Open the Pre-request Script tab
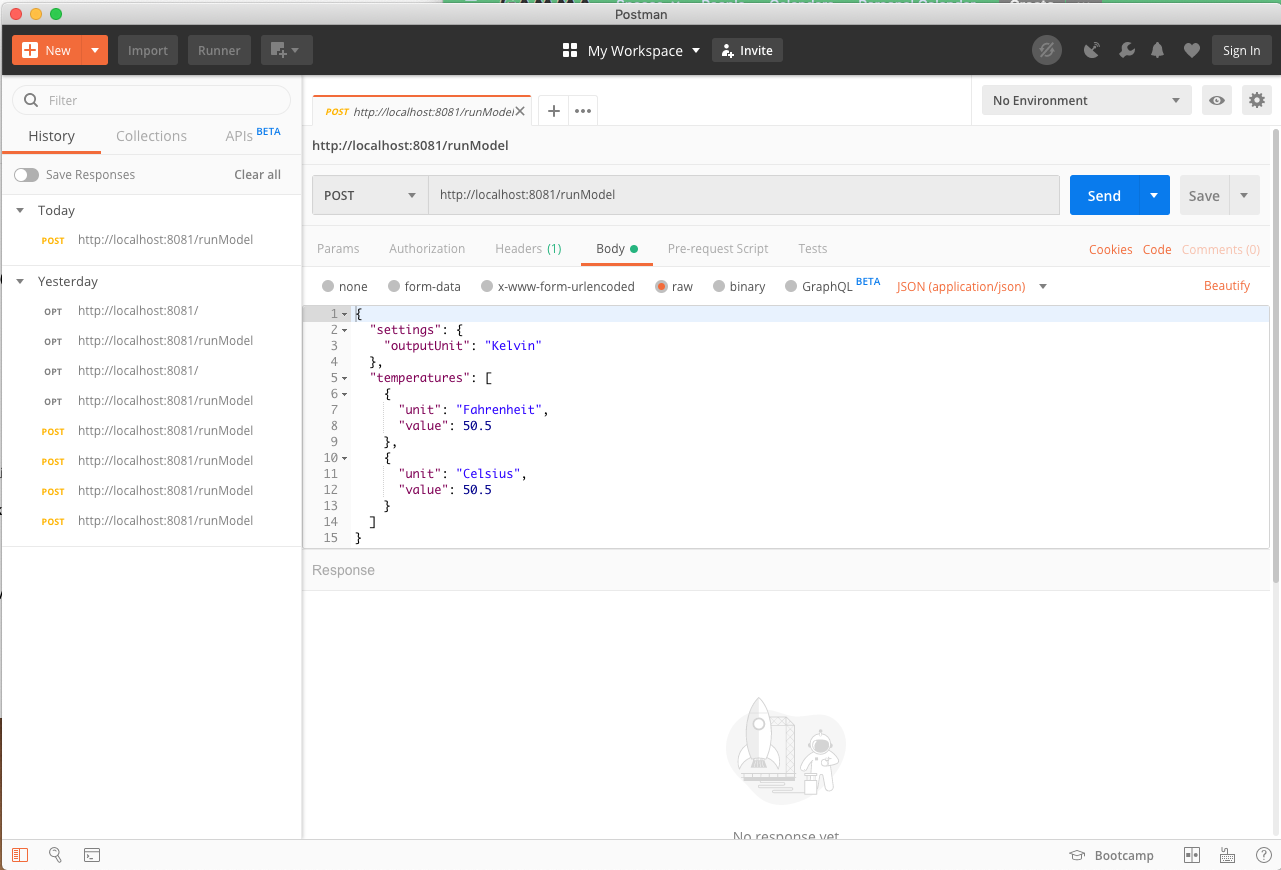Image resolution: width=1281 pixels, height=870 pixels. [x=718, y=249]
